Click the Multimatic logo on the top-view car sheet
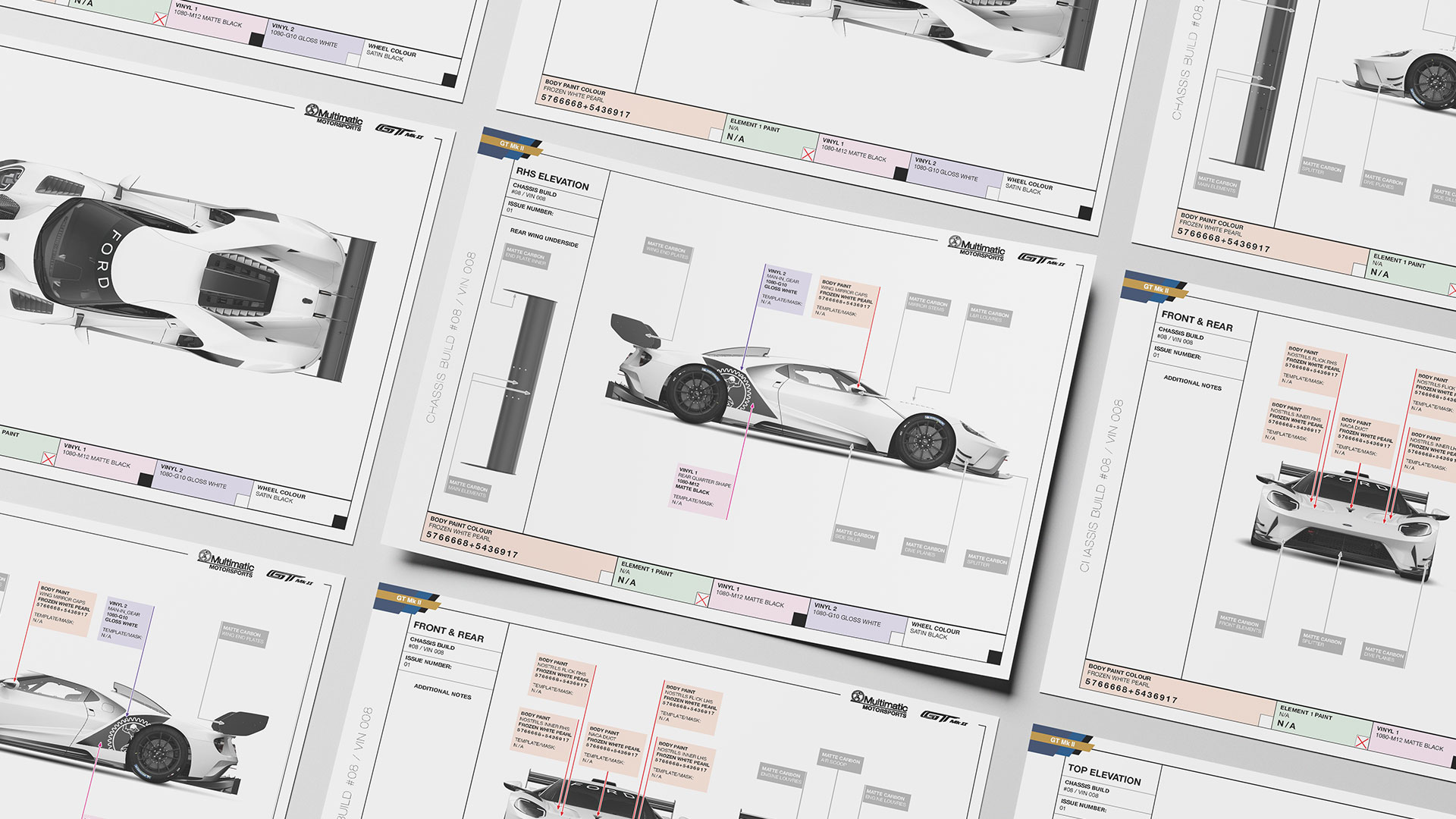1456x819 pixels. coord(334,118)
